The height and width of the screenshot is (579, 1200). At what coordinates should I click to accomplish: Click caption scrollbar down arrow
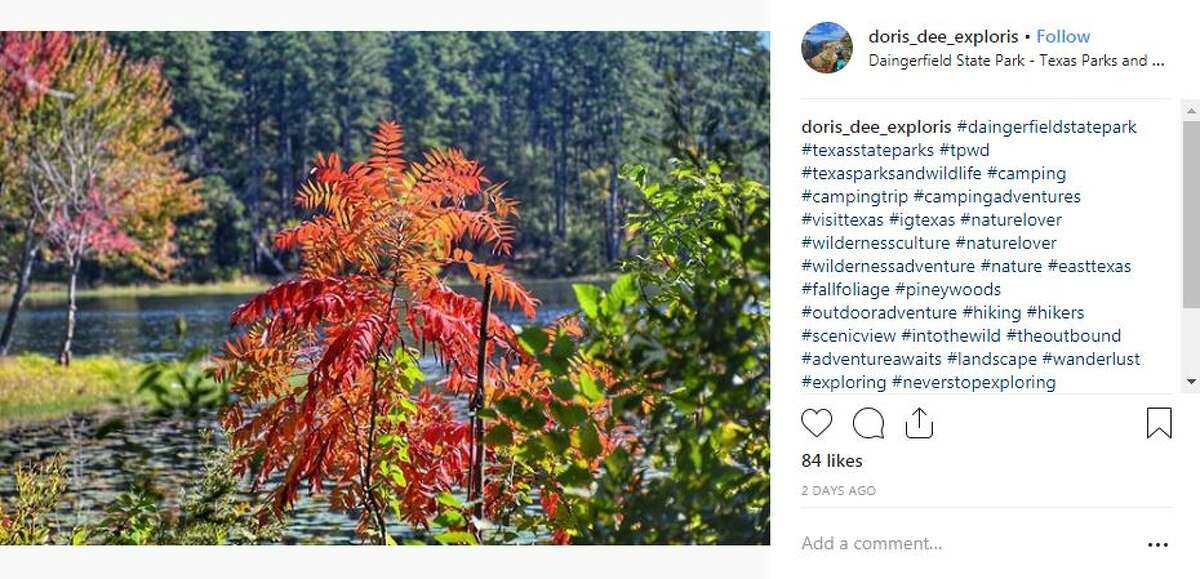(x=1191, y=382)
